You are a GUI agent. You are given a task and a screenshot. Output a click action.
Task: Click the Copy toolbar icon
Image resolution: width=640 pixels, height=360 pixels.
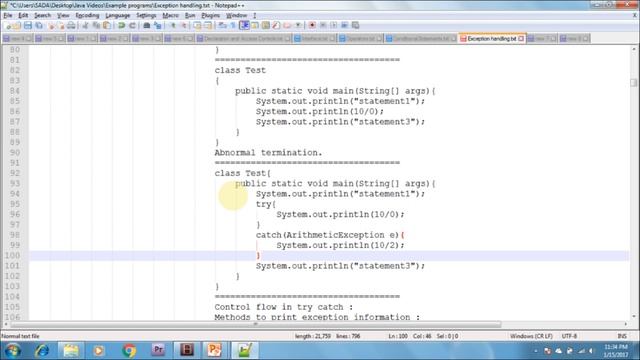[x=96, y=26]
